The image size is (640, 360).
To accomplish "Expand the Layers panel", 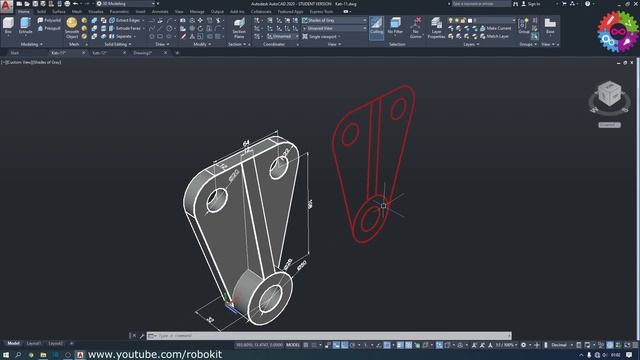I will [x=471, y=44].
